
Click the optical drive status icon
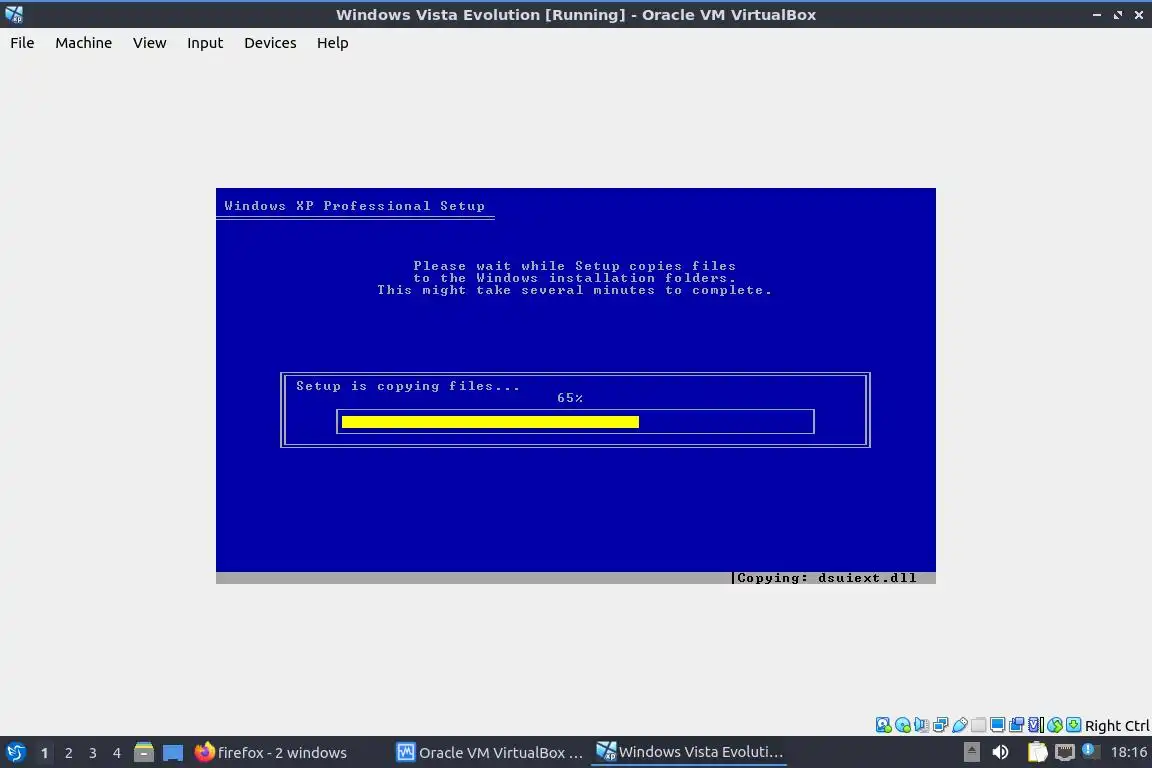903,725
